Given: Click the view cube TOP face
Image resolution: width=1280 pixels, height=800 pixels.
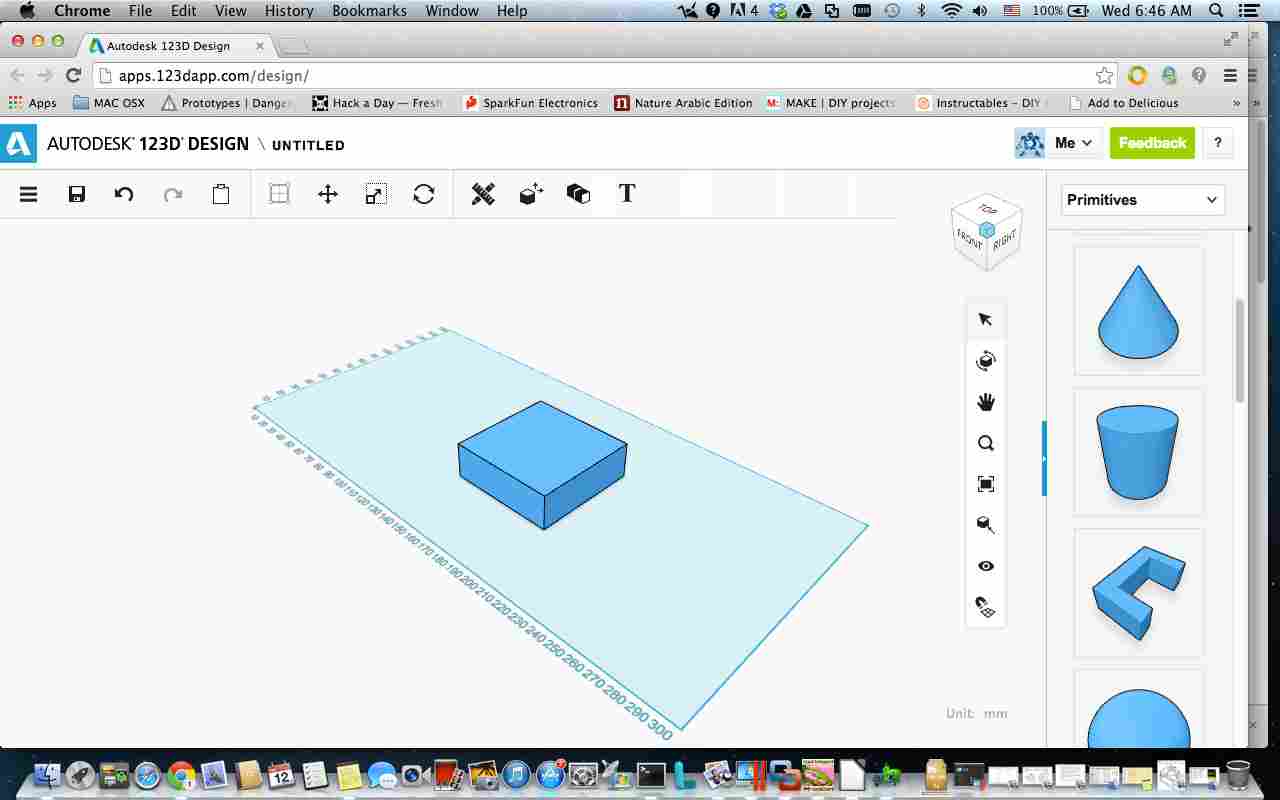Looking at the screenshot, I should (987, 209).
